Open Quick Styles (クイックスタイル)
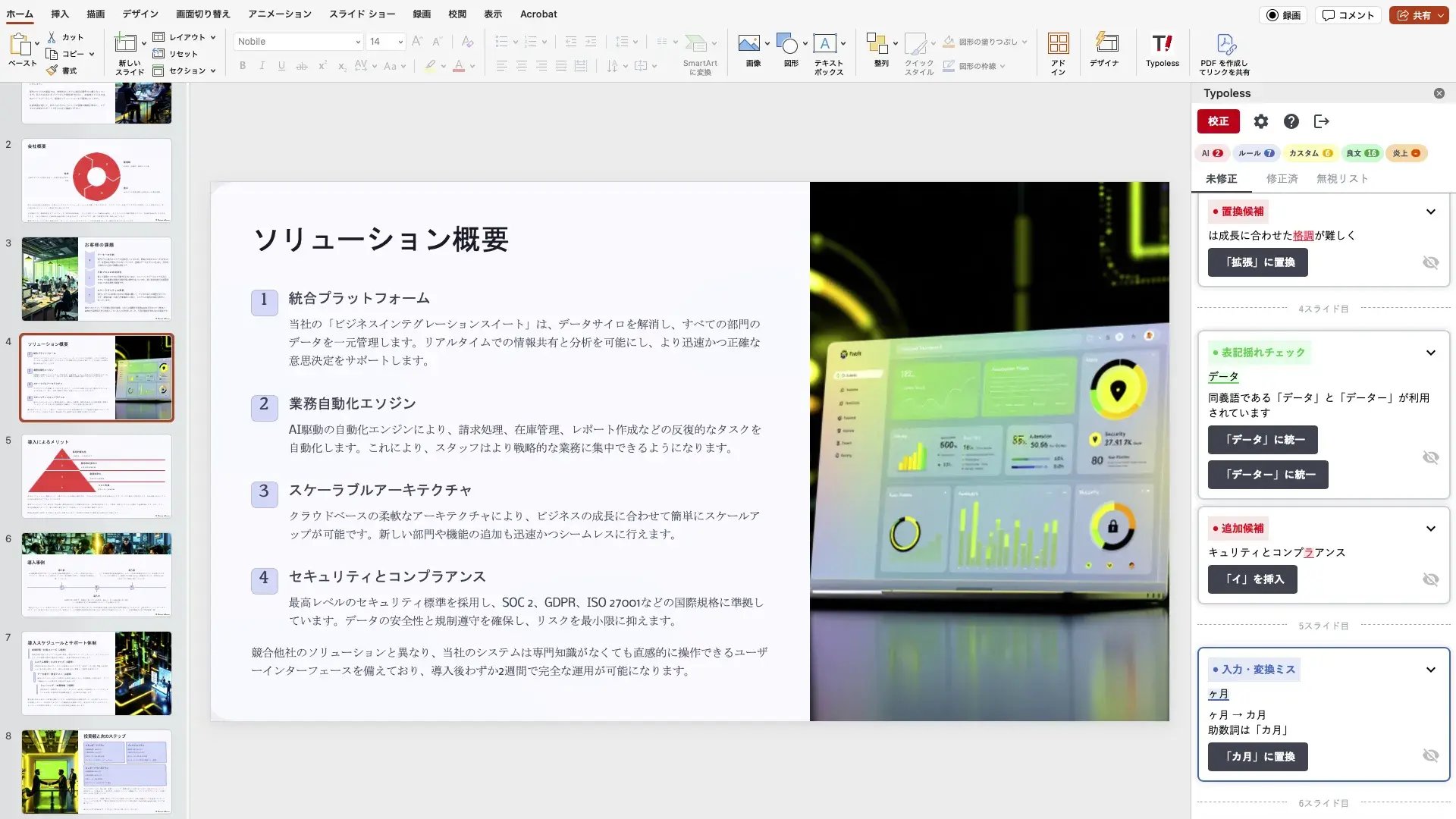Screen dimensions: 1456x819 [916, 43]
